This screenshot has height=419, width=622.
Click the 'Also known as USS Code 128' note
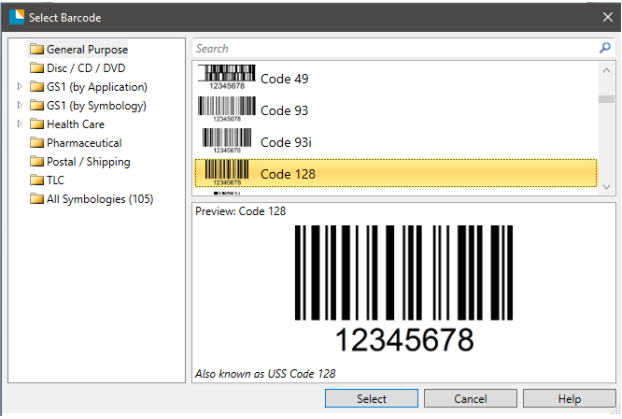(265, 374)
